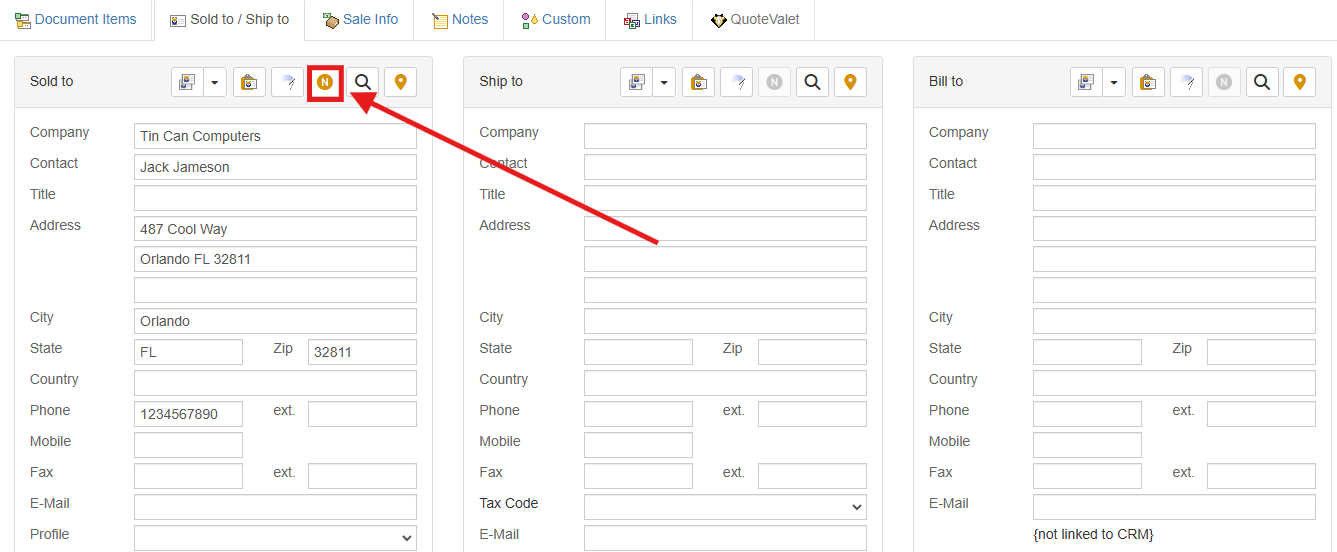
Task: Click the Bill to E-Mail input field
Action: click(x=1174, y=507)
